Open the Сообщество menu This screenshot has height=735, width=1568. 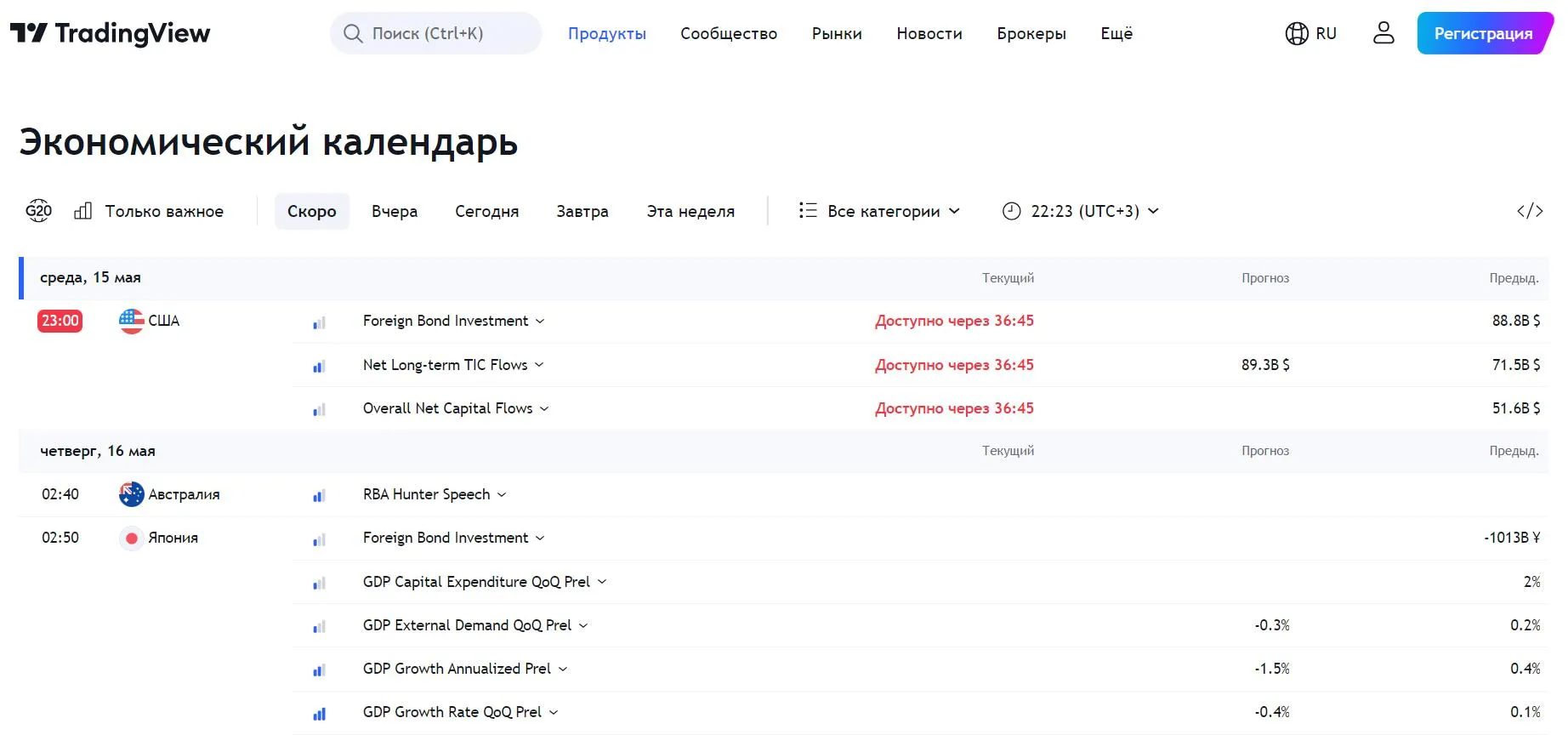(729, 33)
